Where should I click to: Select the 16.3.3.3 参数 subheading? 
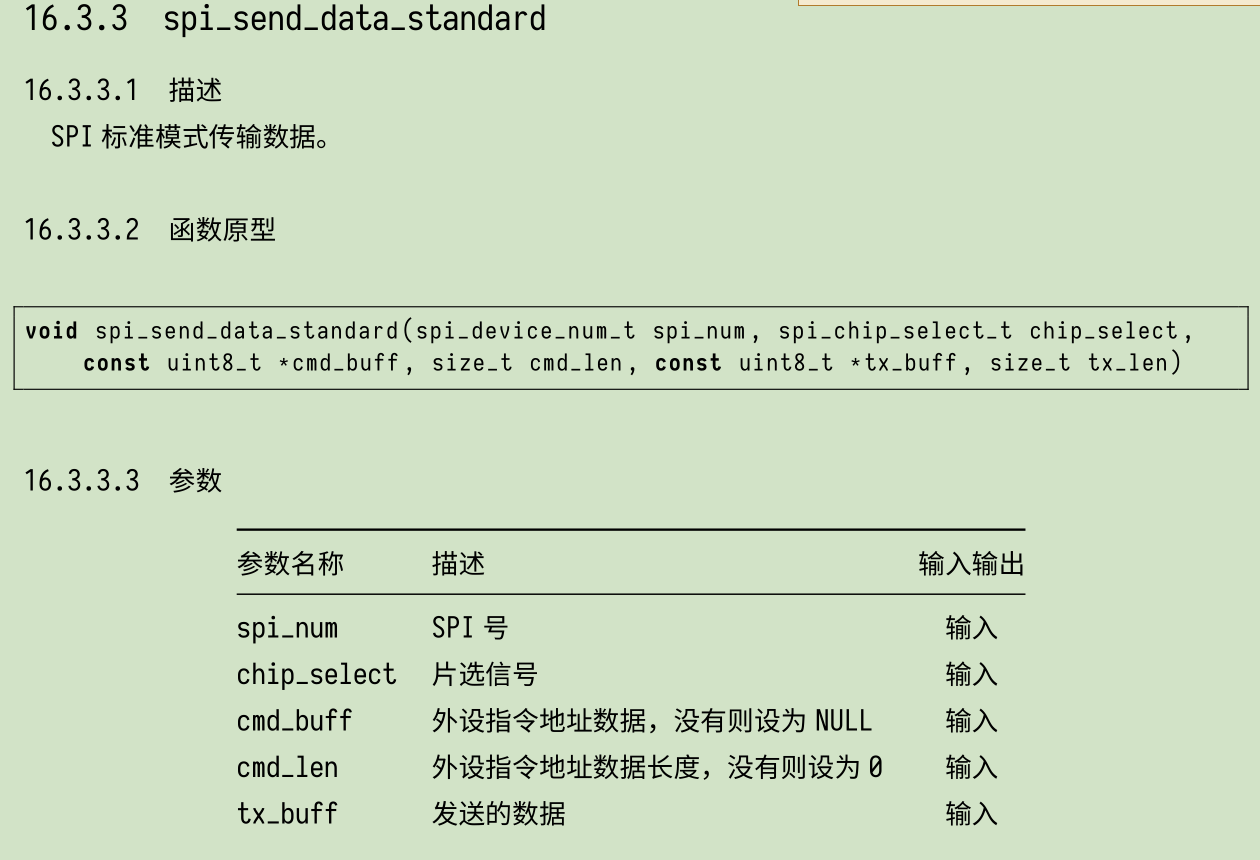[123, 481]
